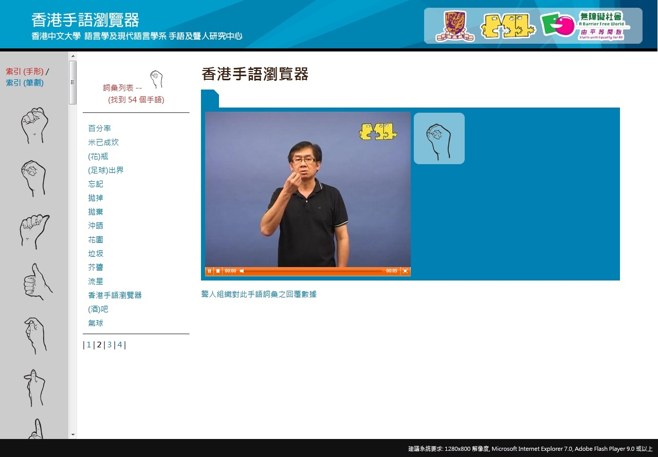Viewport: 658px width, 457px height.
Task: Click the CUHK university crest logo
Action: click(454, 26)
